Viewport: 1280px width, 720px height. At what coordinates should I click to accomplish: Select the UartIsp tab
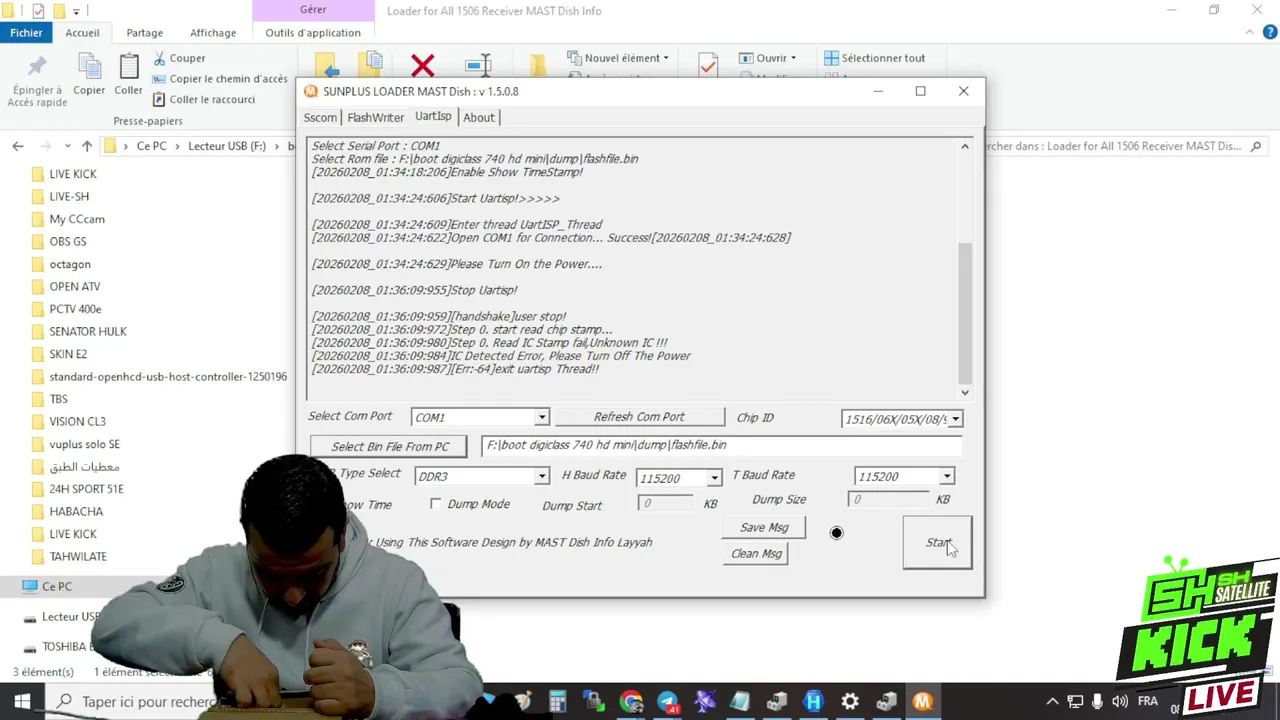coord(433,116)
